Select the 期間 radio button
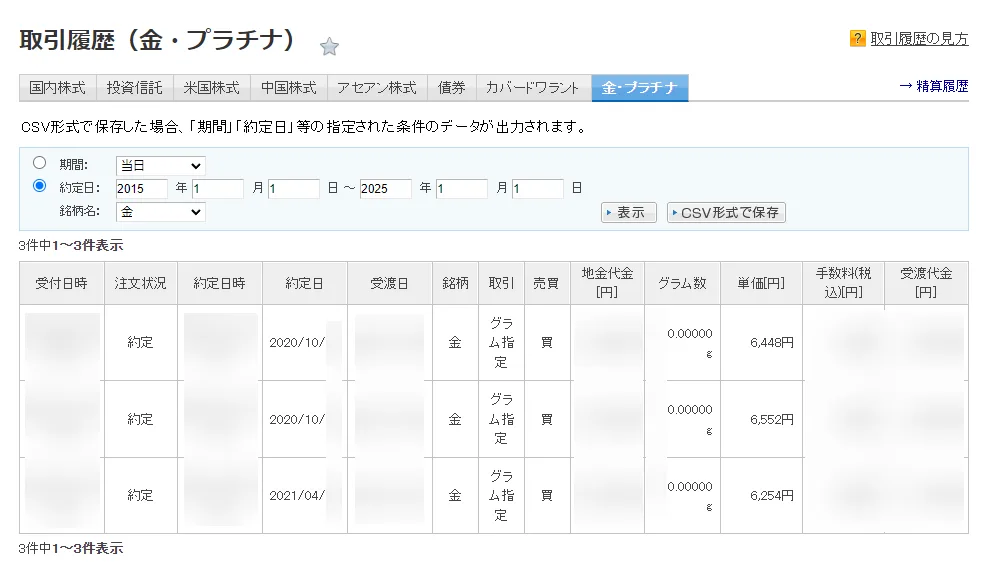This screenshot has width=988, height=580. click(x=40, y=162)
